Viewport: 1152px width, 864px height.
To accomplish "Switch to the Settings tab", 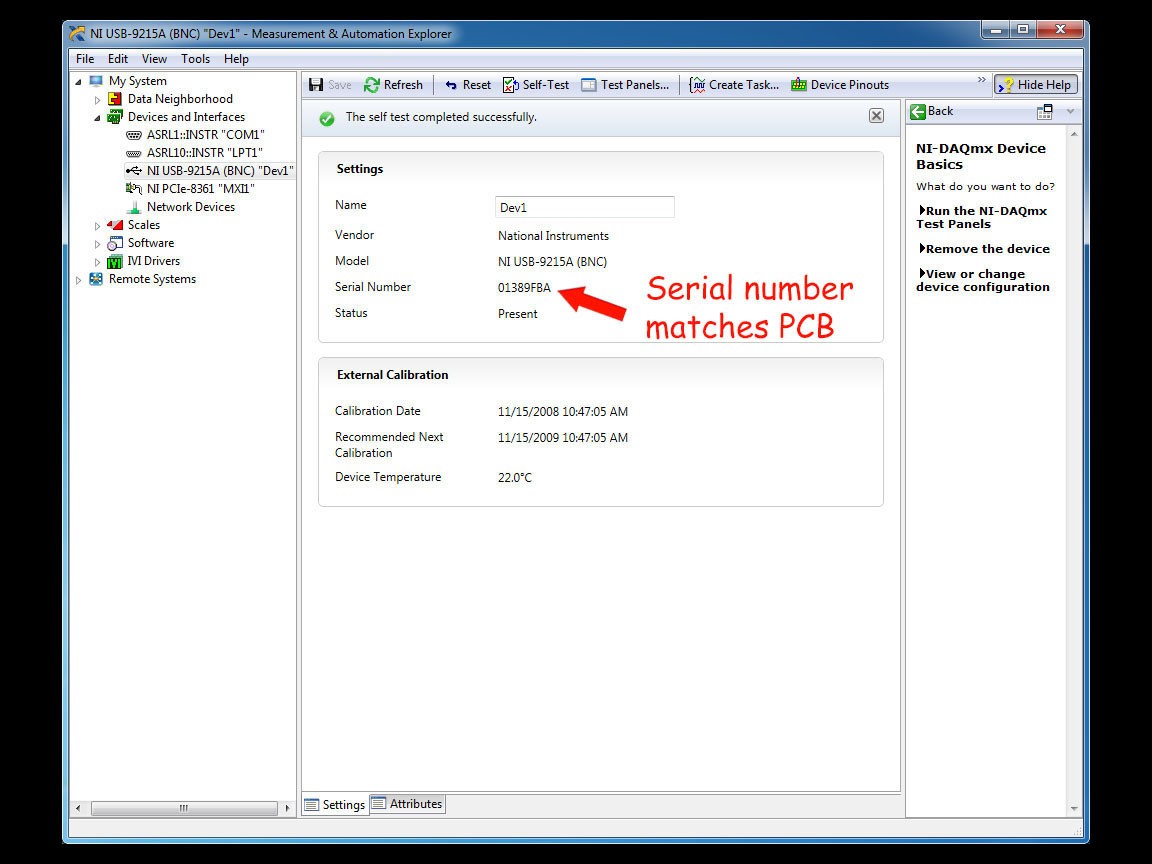I will click(x=335, y=804).
